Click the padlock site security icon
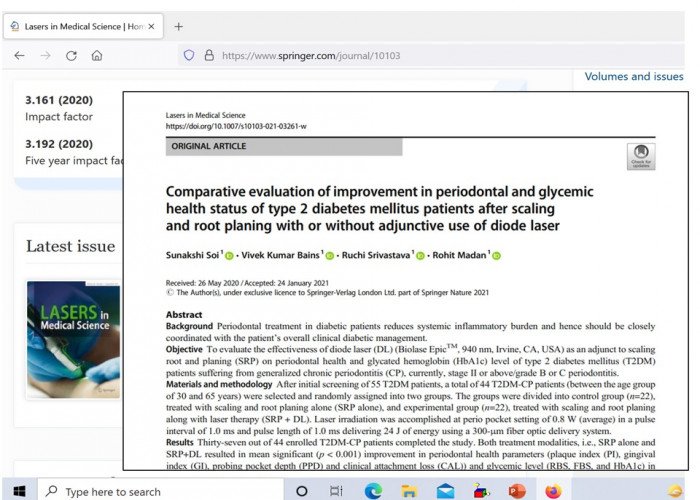The height and width of the screenshot is (500, 700). click(207, 56)
